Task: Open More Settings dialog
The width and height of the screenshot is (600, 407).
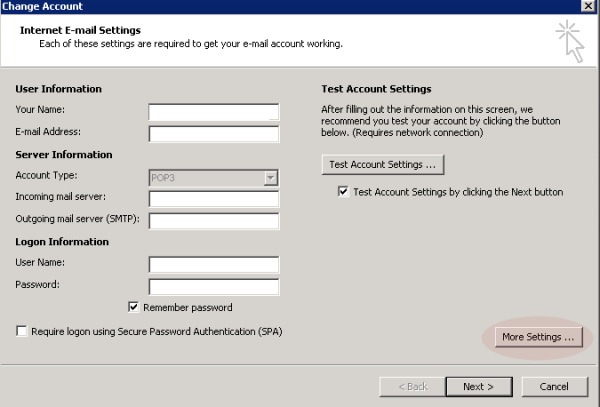Action: (x=538, y=337)
